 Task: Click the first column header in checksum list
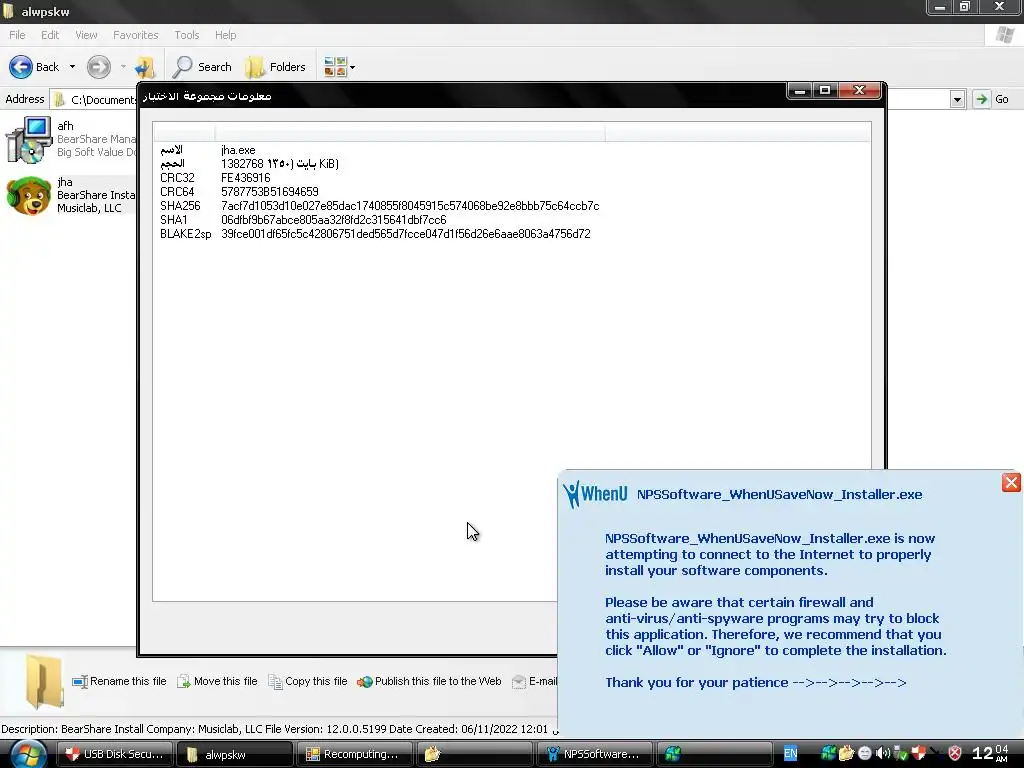pos(184,133)
